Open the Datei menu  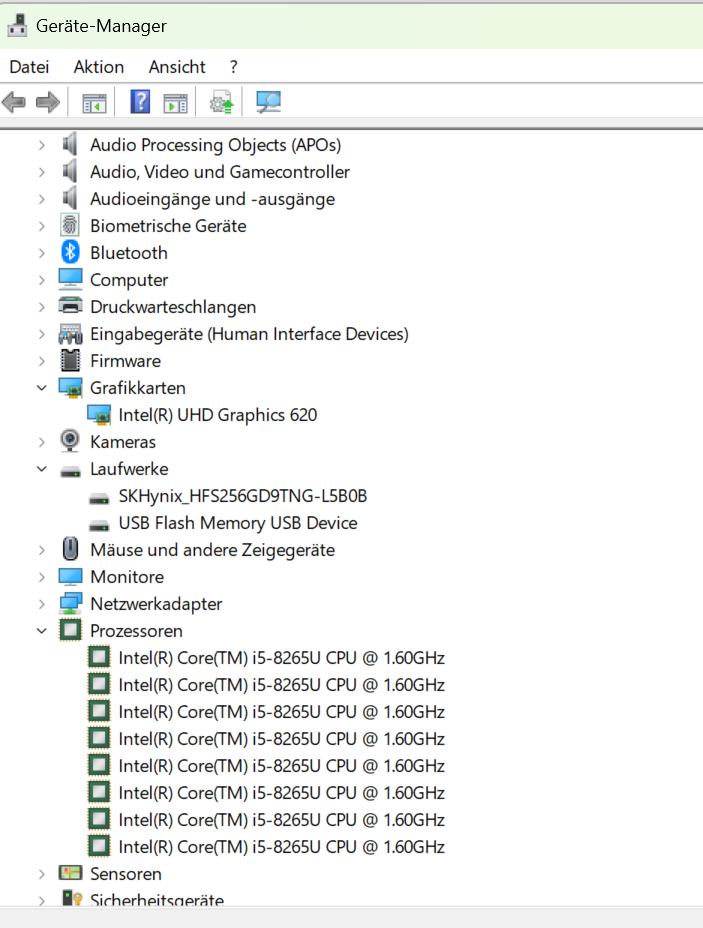(29, 67)
